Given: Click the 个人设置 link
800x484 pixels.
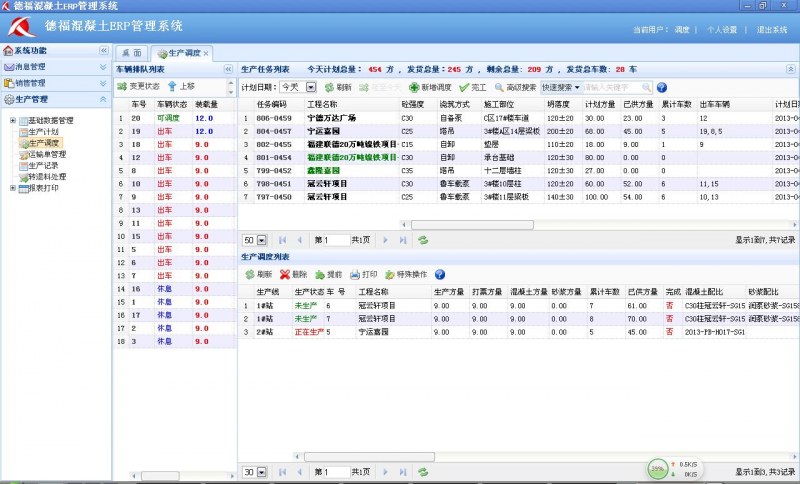Looking at the screenshot, I should pyautogui.click(x=722, y=30).
